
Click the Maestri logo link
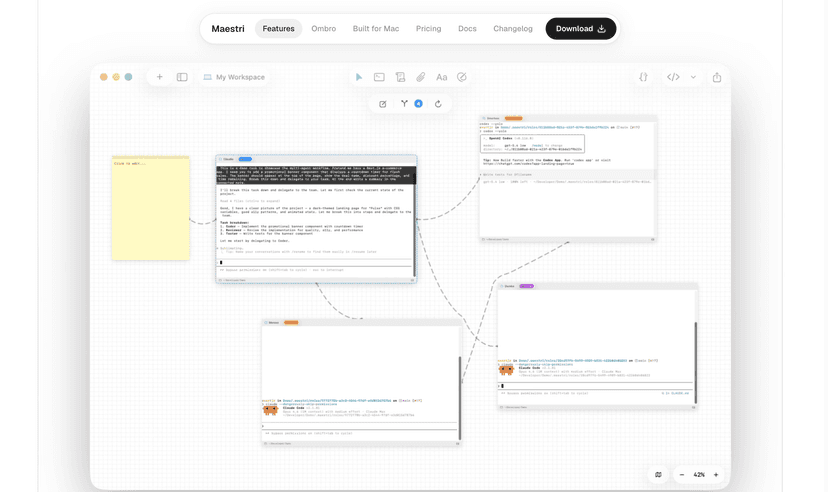(x=228, y=29)
